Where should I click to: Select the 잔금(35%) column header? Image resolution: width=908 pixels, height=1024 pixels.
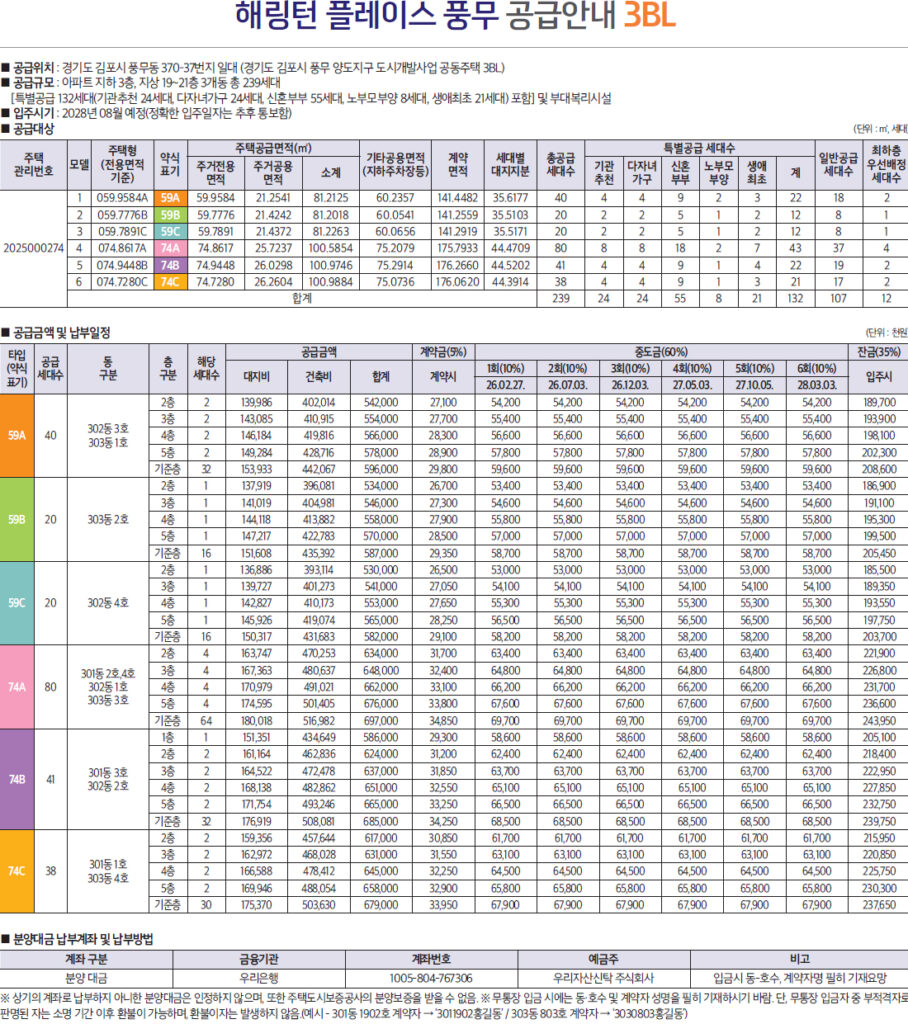pyautogui.click(x=880, y=351)
